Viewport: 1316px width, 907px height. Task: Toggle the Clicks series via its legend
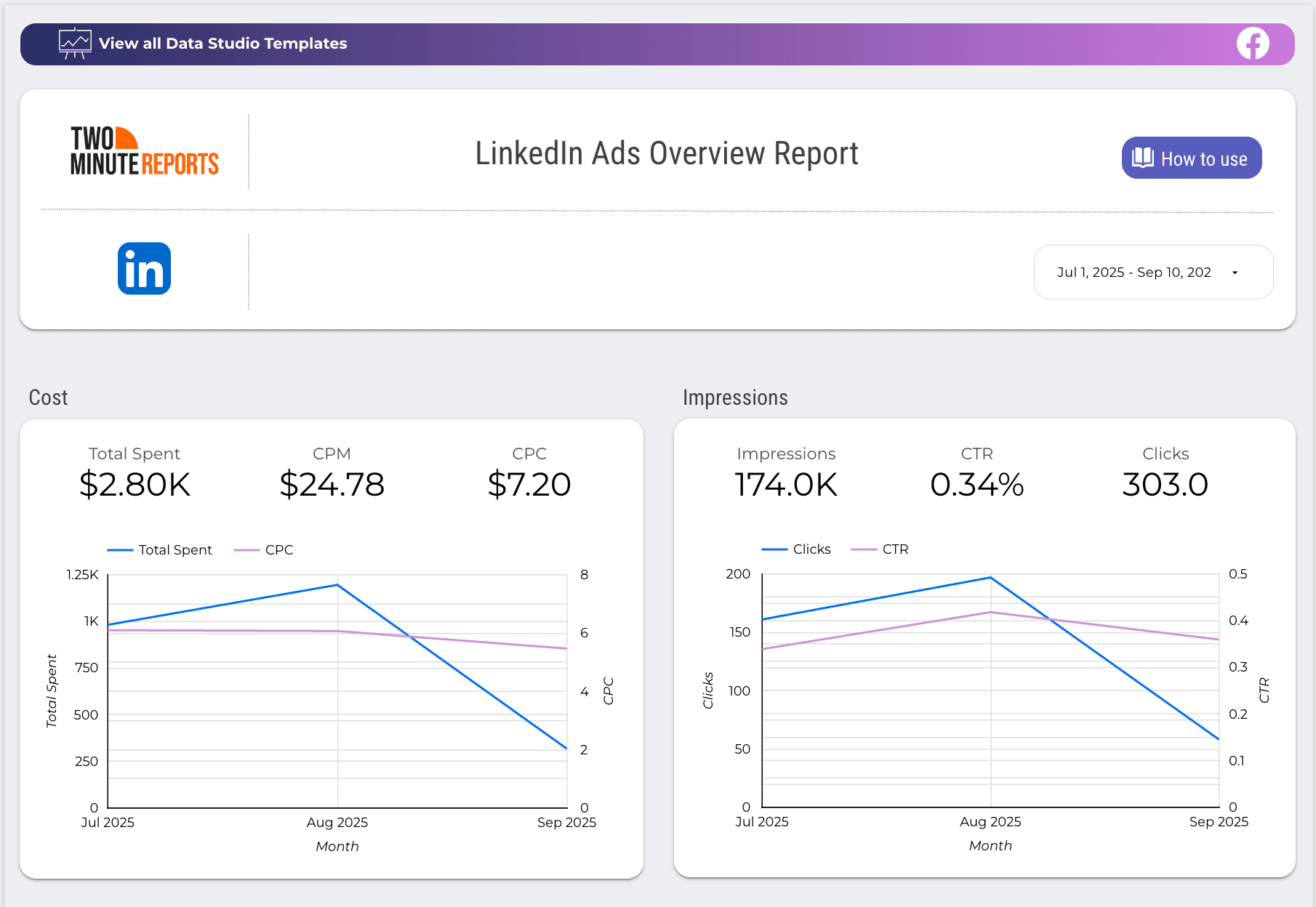[x=812, y=549]
